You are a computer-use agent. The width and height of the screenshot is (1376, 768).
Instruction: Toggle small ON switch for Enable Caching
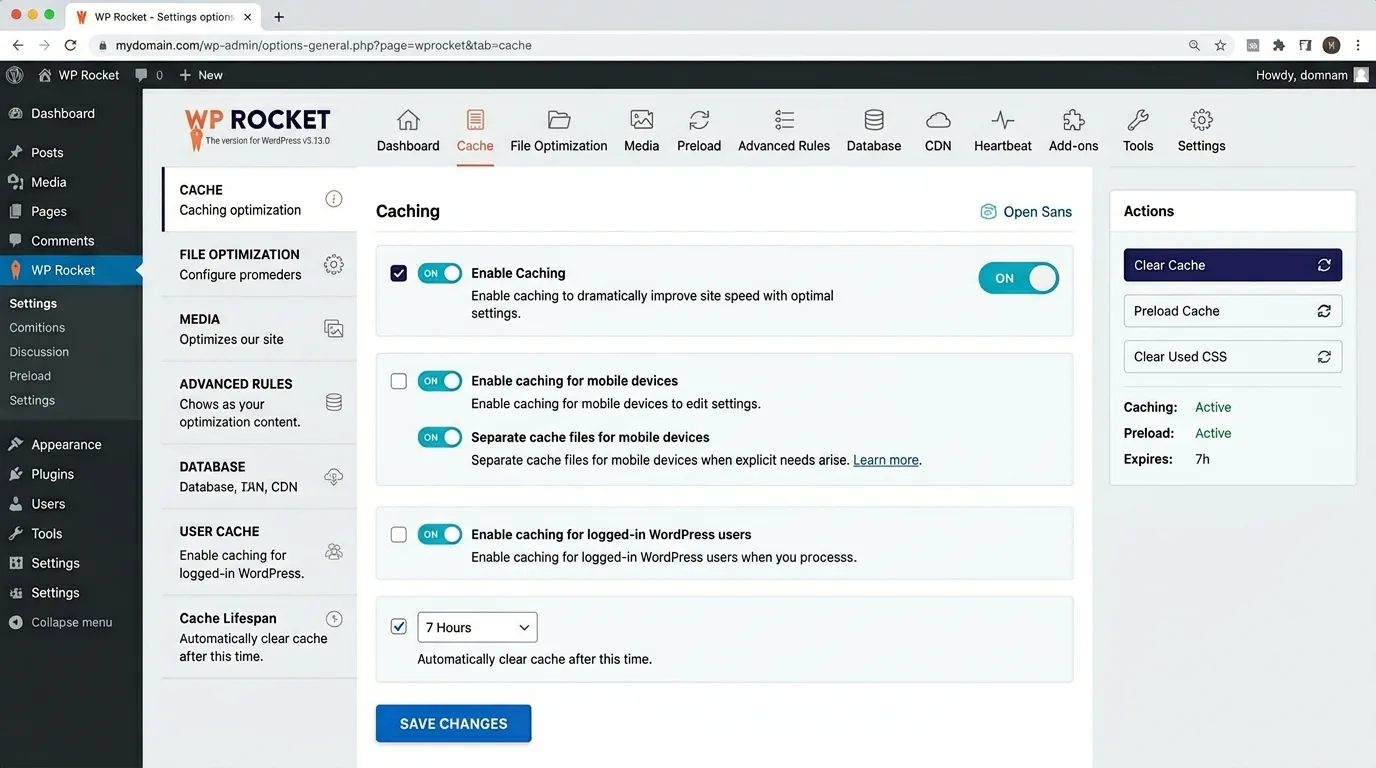click(x=440, y=273)
